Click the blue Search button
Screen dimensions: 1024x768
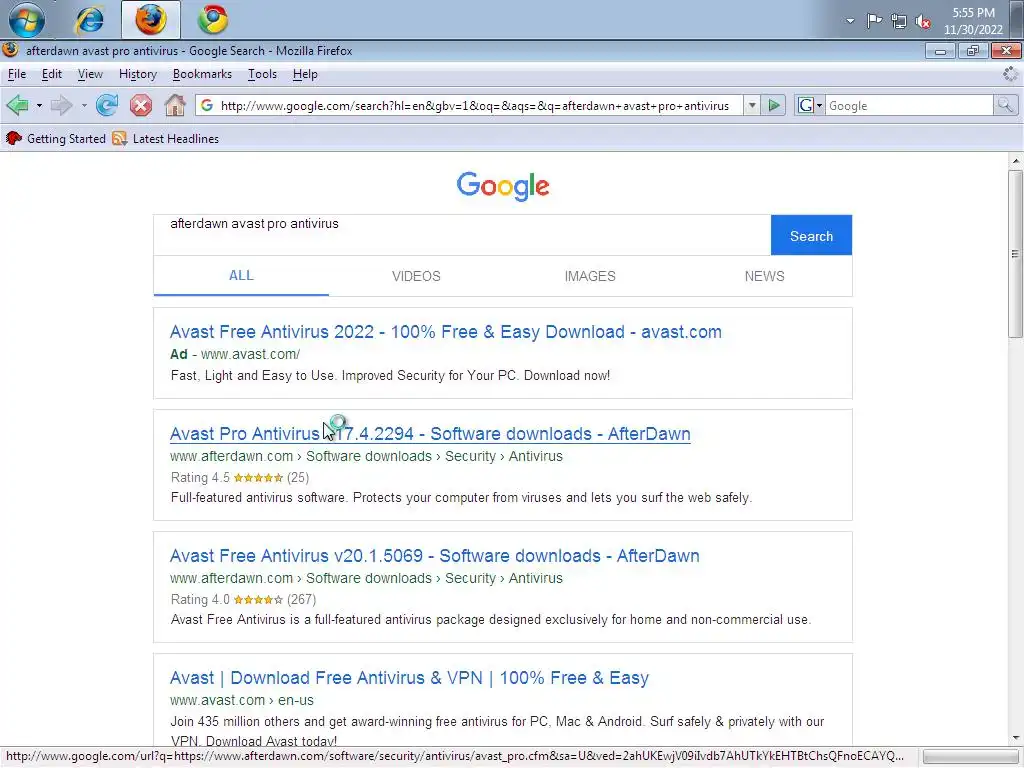(x=811, y=235)
